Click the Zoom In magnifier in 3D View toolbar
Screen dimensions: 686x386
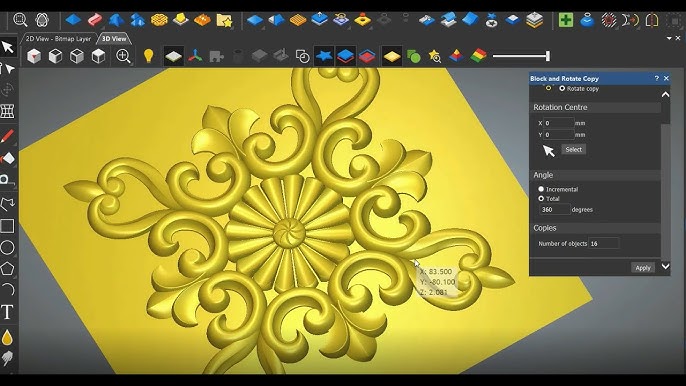[123, 56]
